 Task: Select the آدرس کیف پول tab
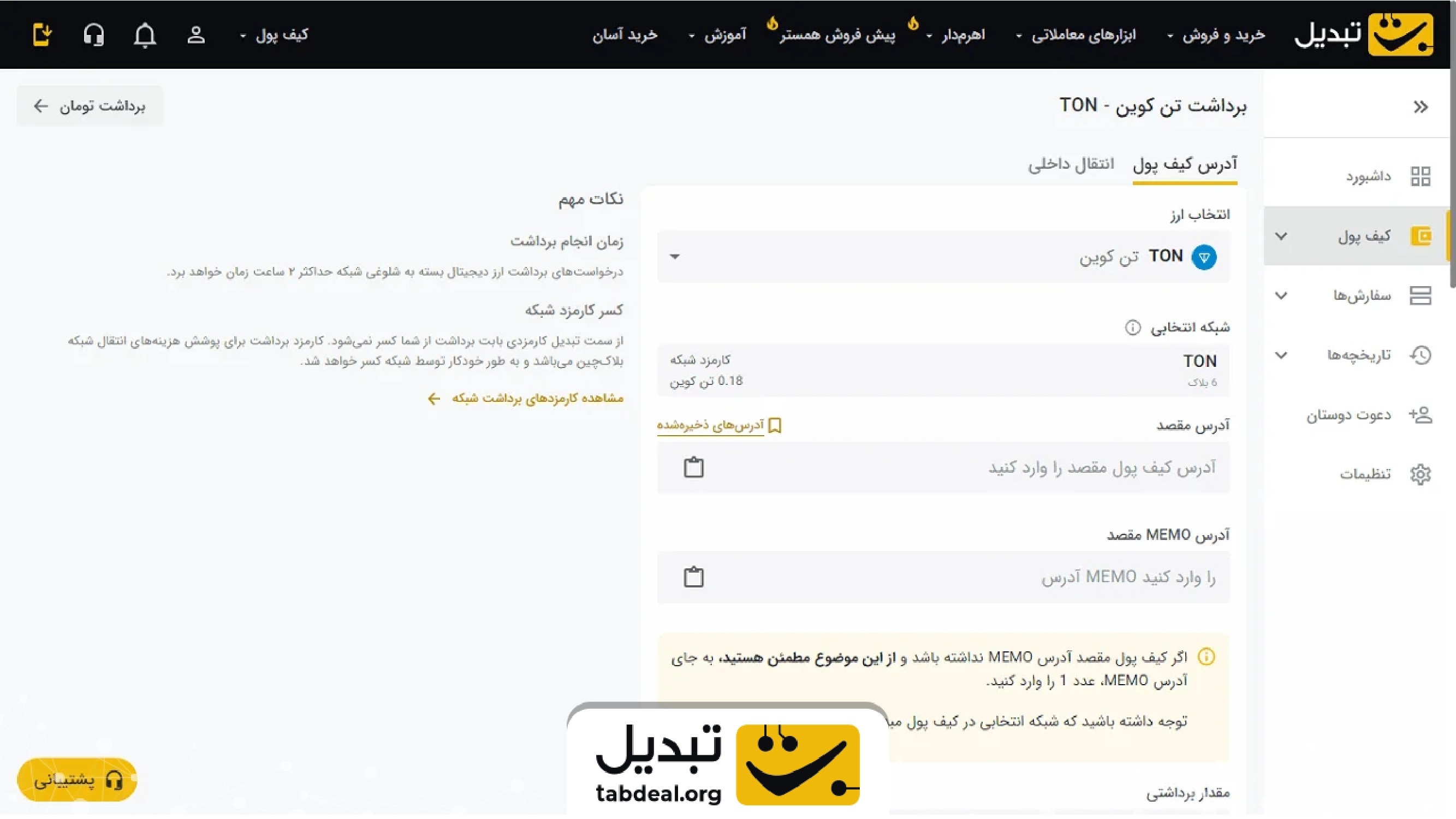tap(1185, 164)
